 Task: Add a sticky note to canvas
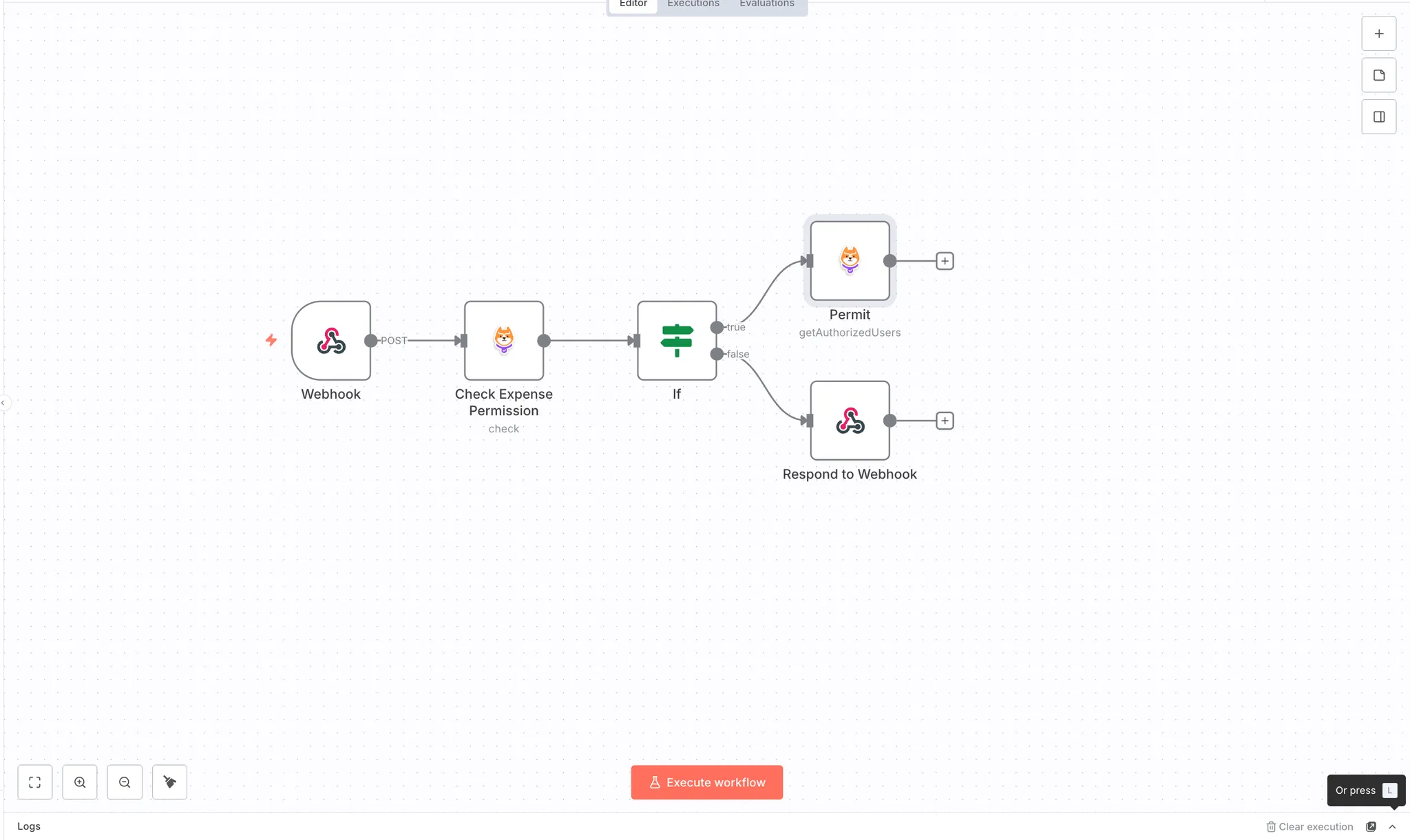(x=1378, y=75)
